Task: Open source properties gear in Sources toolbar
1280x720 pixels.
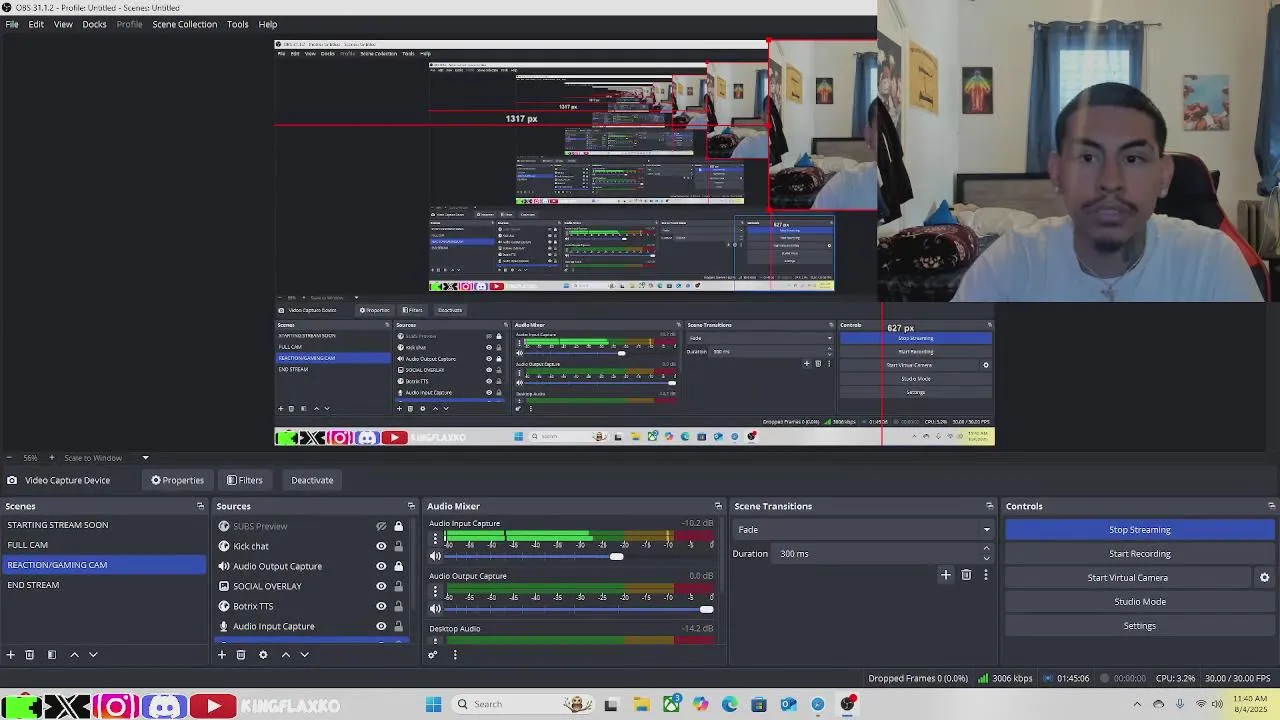Action: pos(263,655)
